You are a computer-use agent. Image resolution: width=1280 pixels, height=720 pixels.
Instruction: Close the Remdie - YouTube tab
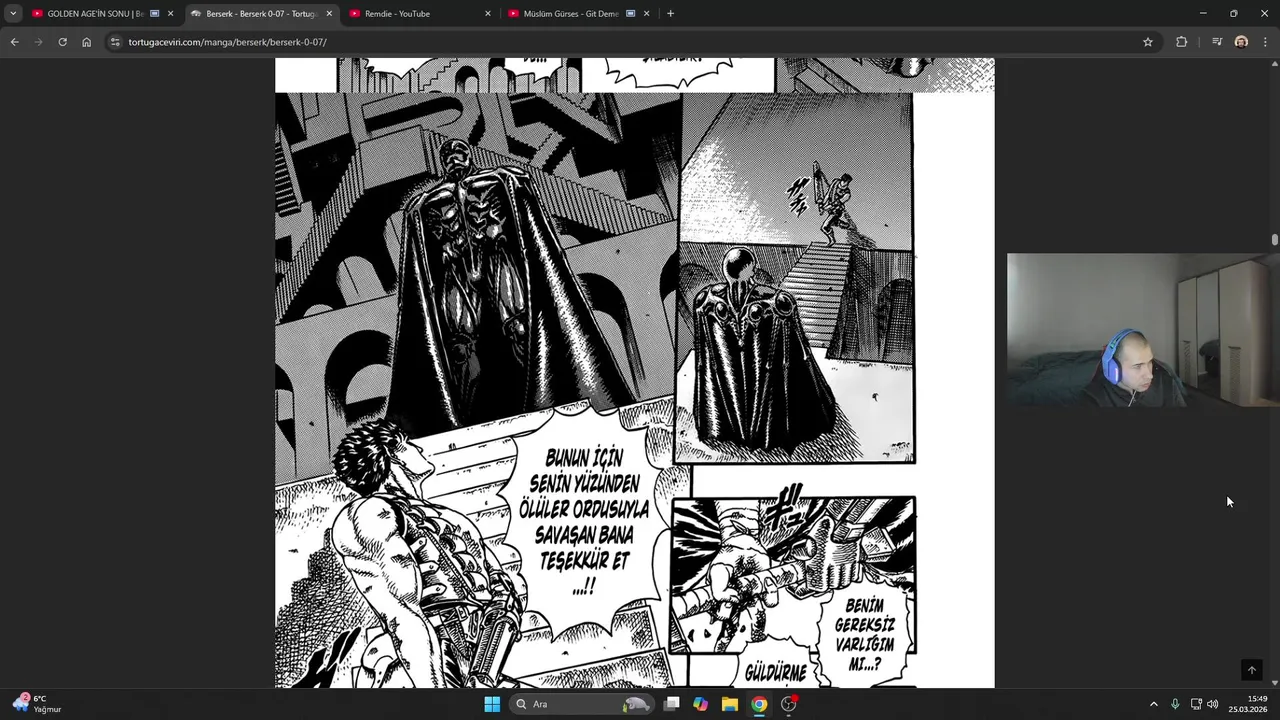(x=488, y=14)
